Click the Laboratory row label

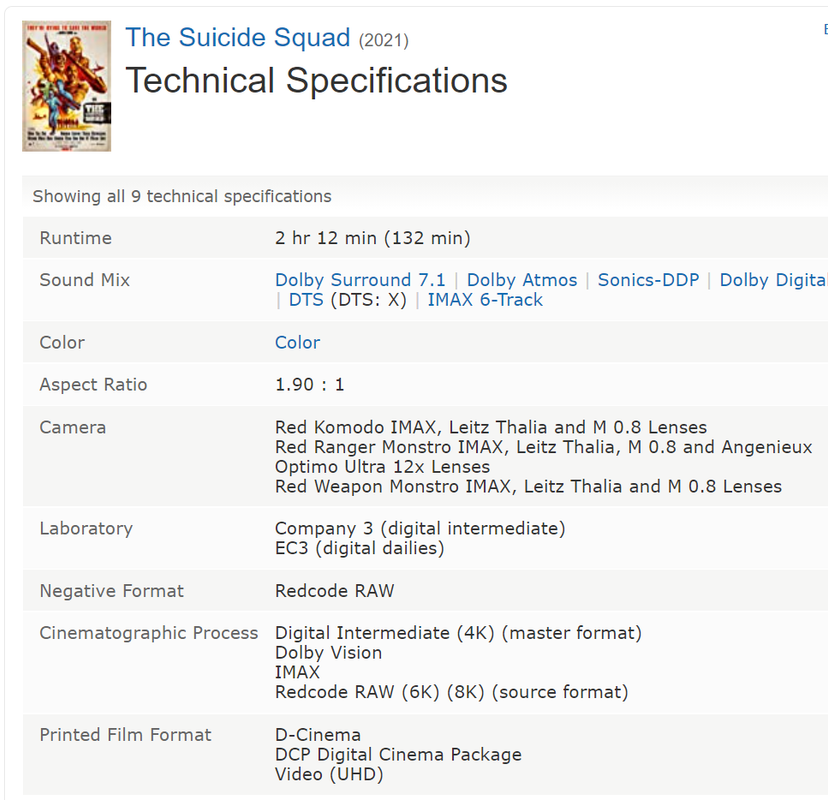(x=86, y=528)
